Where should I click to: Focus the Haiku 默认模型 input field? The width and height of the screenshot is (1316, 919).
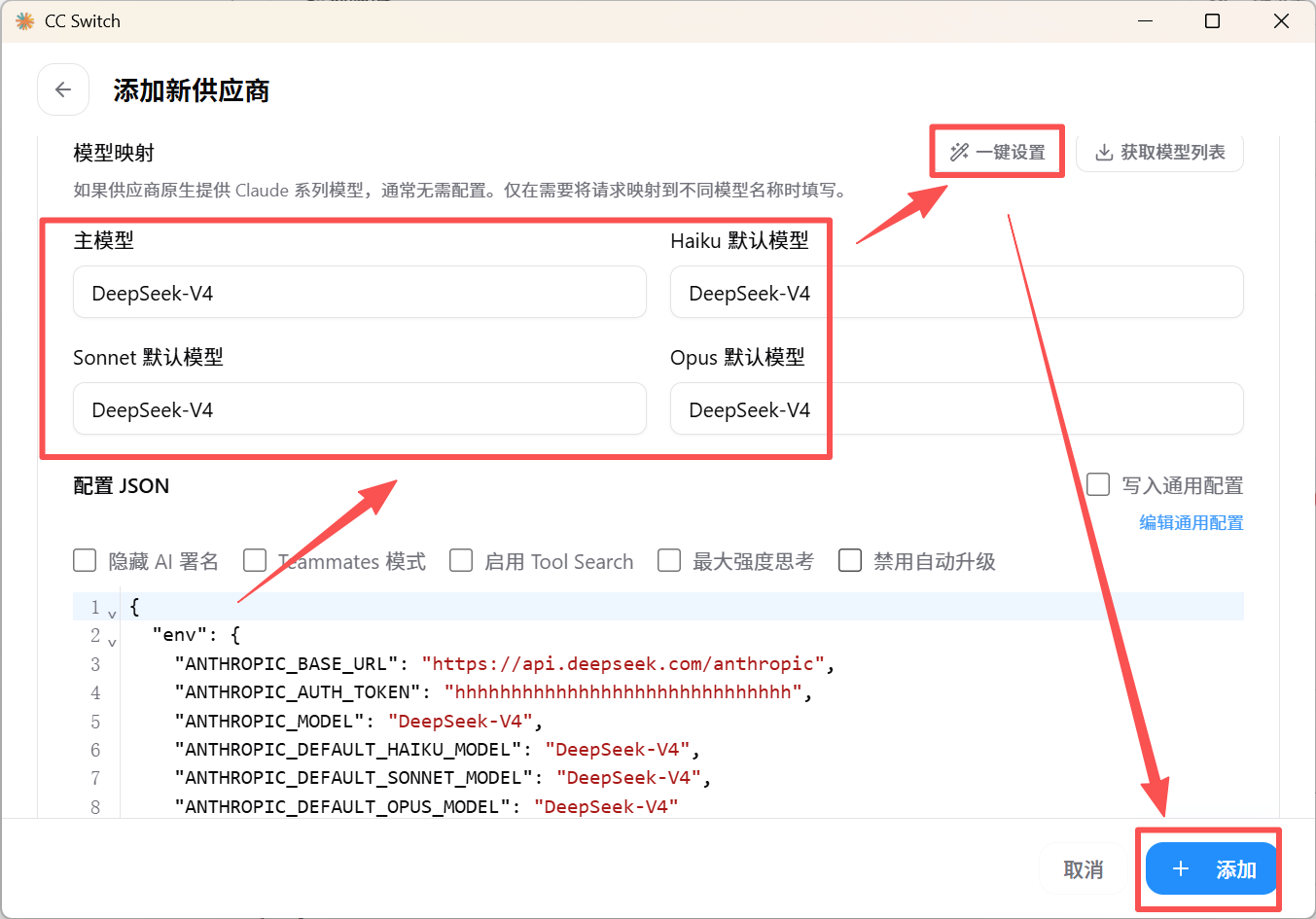coord(957,293)
